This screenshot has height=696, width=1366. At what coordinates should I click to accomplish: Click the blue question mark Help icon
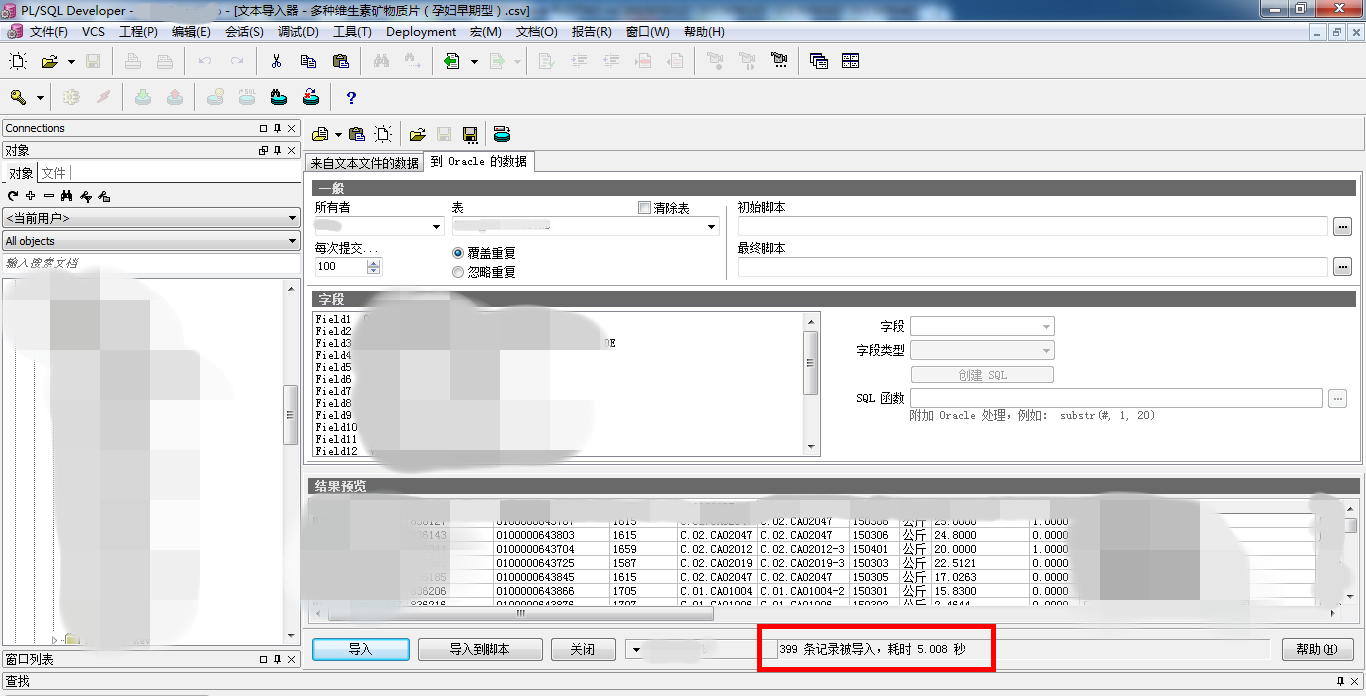coord(351,97)
